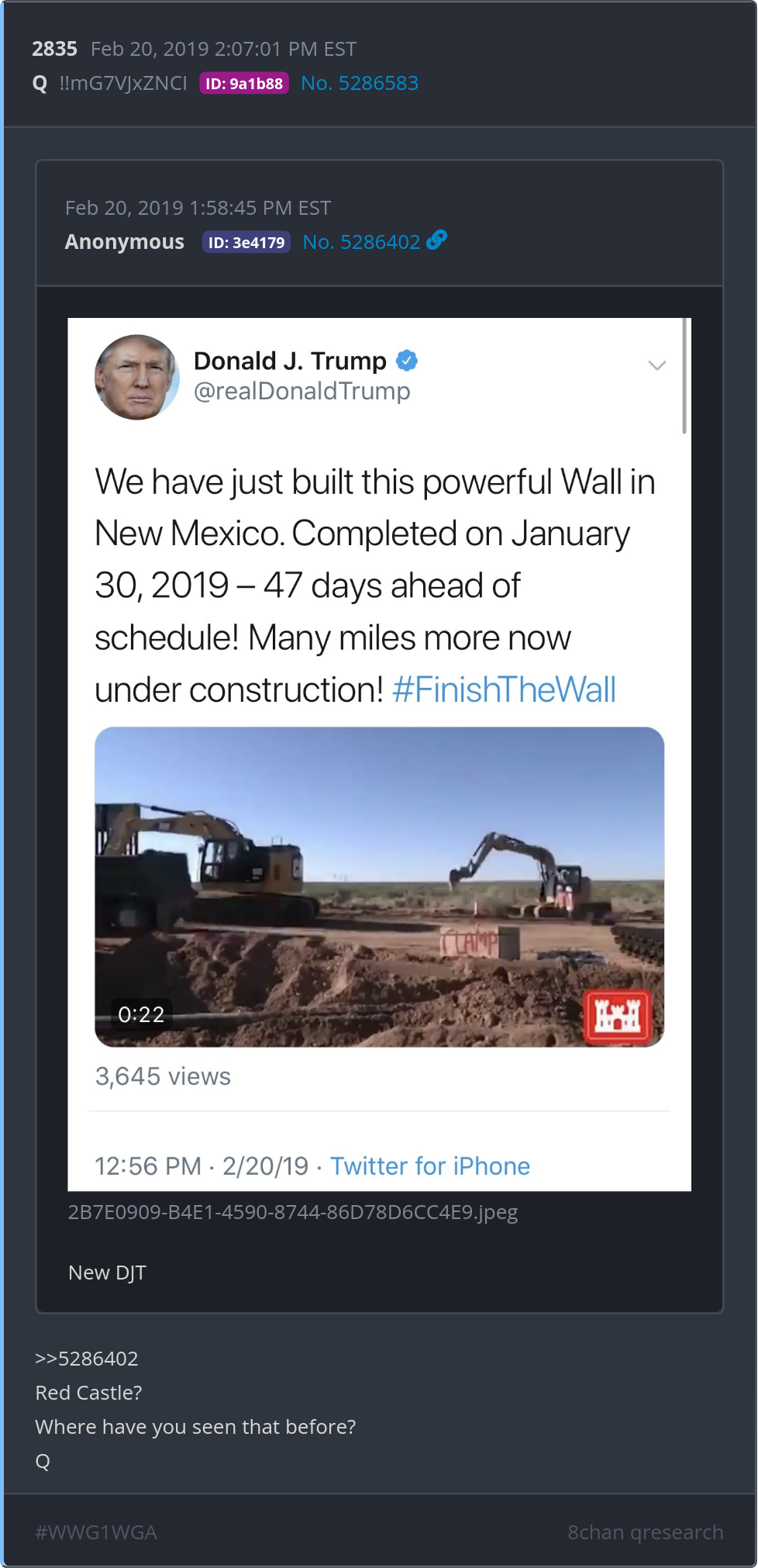Click the chain link icon beside No. 5286402
The width and height of the screenshot is (758, 1568).
[436, 240]
